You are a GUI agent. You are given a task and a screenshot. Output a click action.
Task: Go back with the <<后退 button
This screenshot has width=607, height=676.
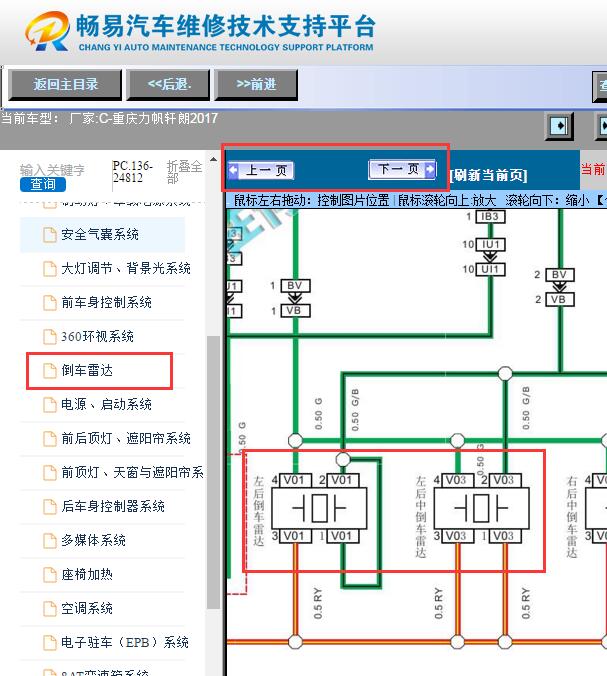click(169, 84)
